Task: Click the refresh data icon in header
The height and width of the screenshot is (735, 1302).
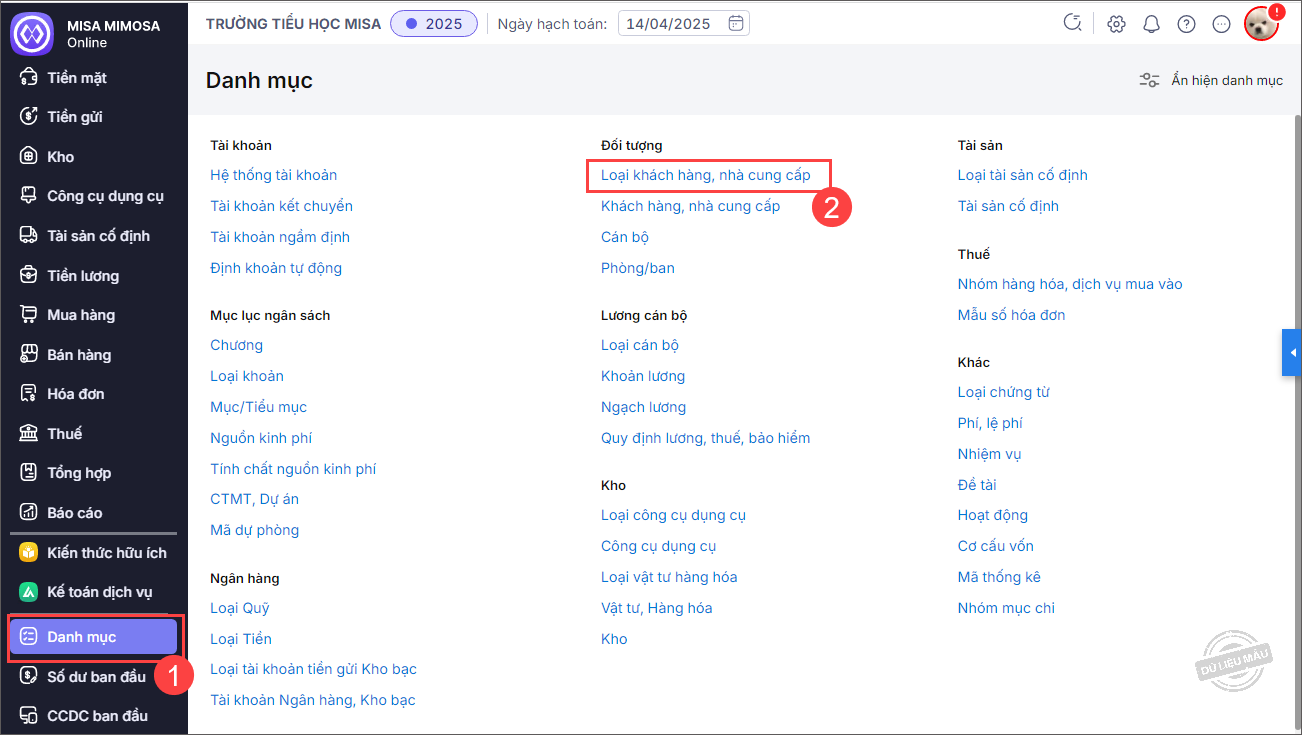Action: coord(1073,23)
